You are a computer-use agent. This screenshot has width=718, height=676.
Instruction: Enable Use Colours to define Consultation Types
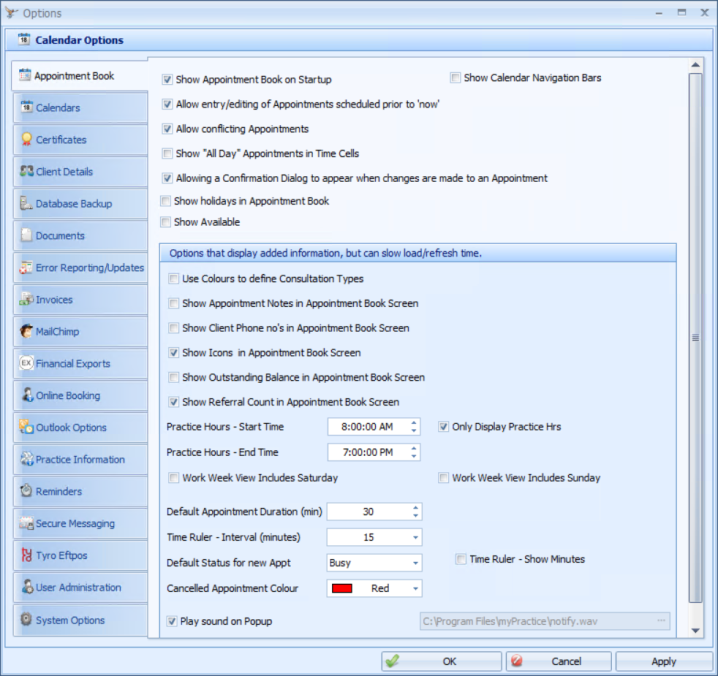[x=174, y=279]
